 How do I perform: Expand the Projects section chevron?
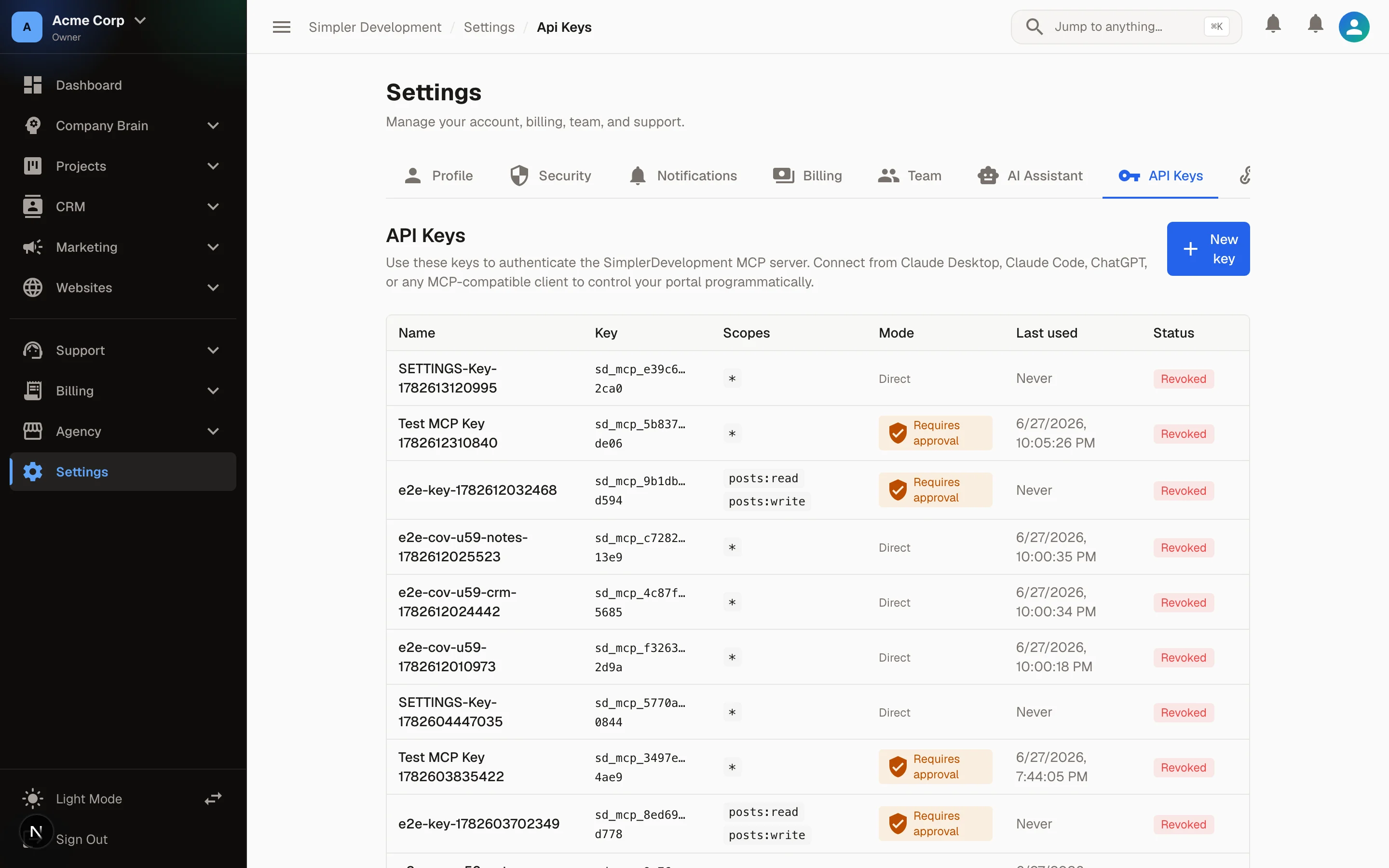pyautogui.click(x=213, y=166)
